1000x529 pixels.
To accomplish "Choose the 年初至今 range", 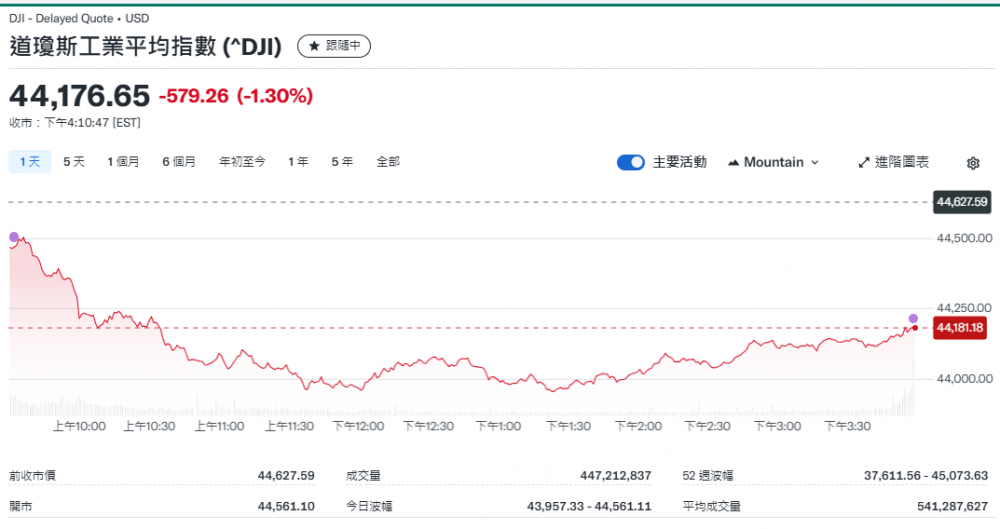I will coord(242,162).
